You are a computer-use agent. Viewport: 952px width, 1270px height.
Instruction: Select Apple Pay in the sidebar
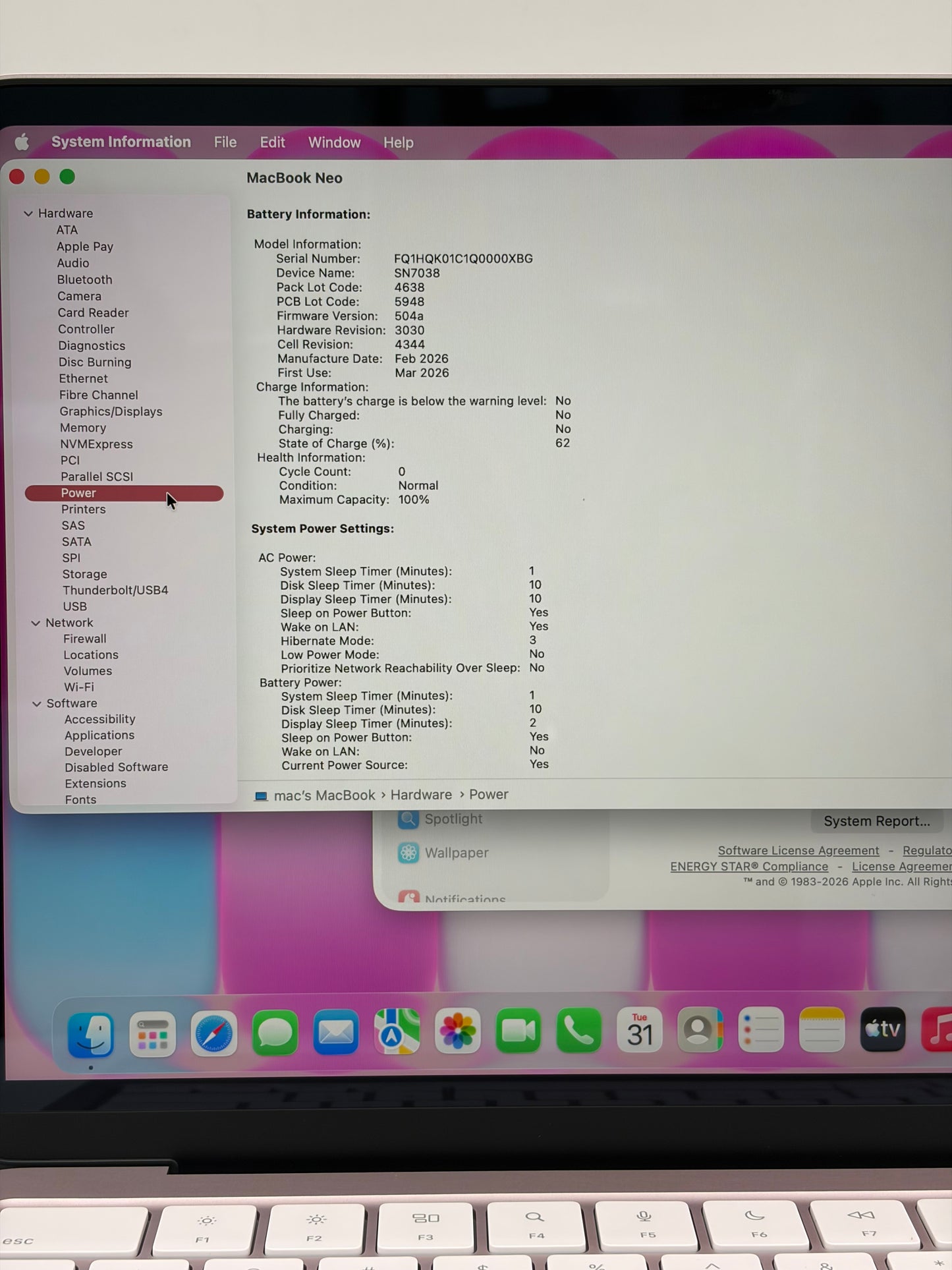click(85, 246)
